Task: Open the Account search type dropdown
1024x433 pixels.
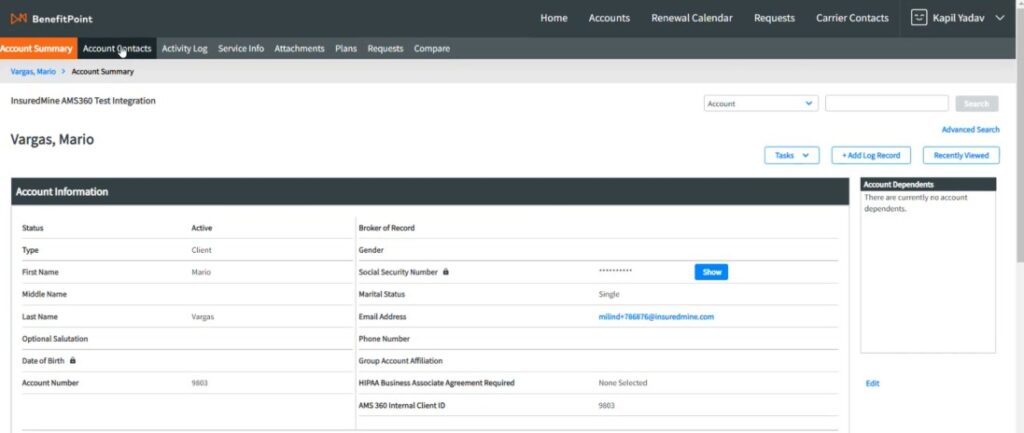Action: pyautogui.click(x=761, y=103)
